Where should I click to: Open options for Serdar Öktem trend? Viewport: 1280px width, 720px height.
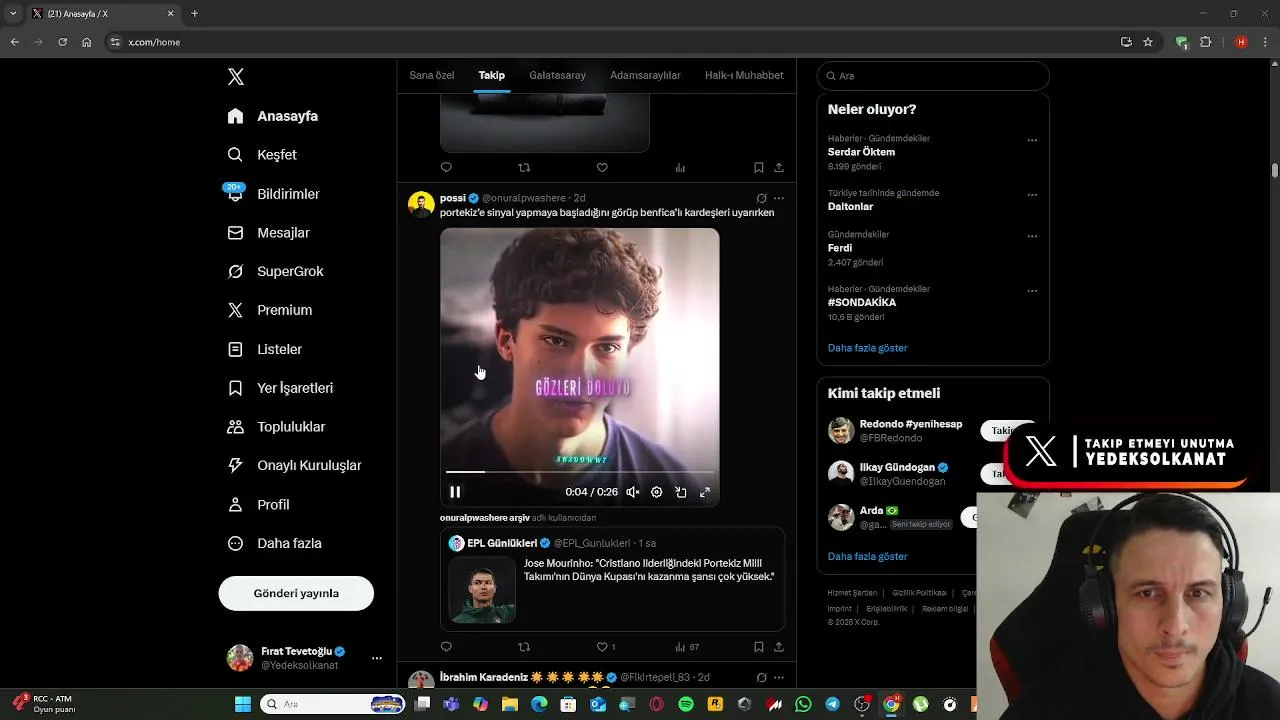pyautogui.click(x=1032, y=140)
